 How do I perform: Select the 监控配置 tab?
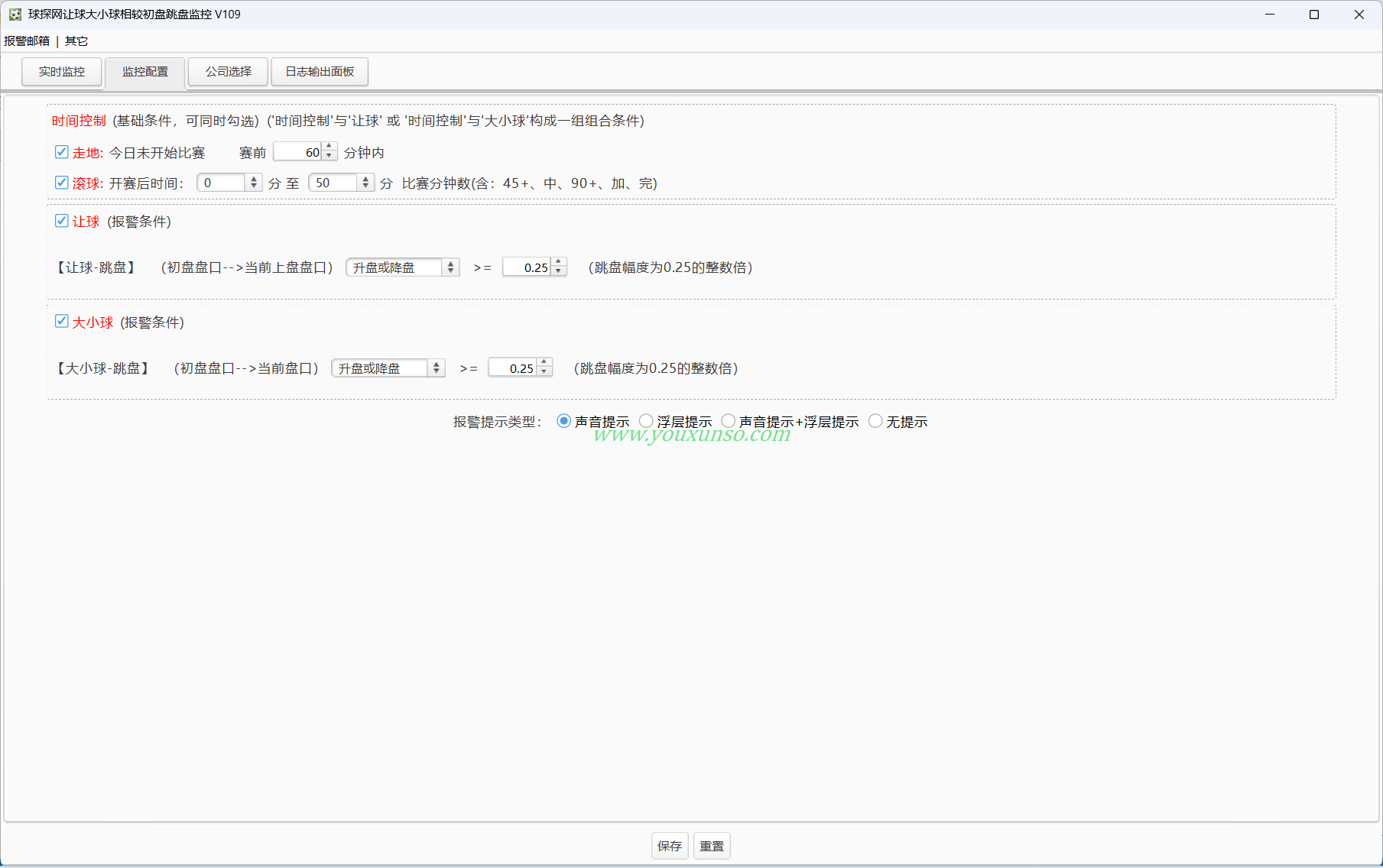pyautogui.click(x=145, y=72)
